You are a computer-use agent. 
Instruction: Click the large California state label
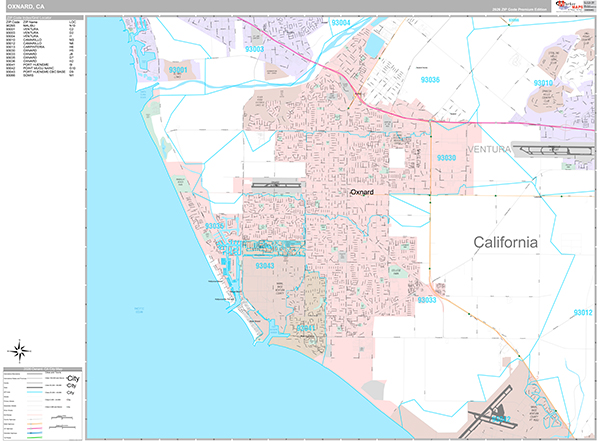[x=505, y=243]
